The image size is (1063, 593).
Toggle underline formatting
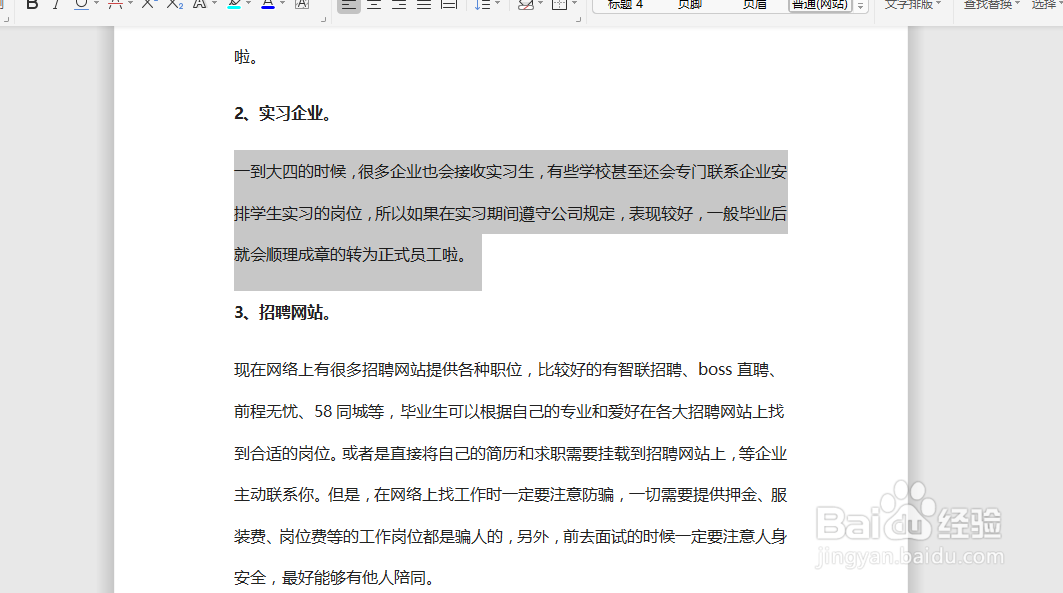[80, 6]
